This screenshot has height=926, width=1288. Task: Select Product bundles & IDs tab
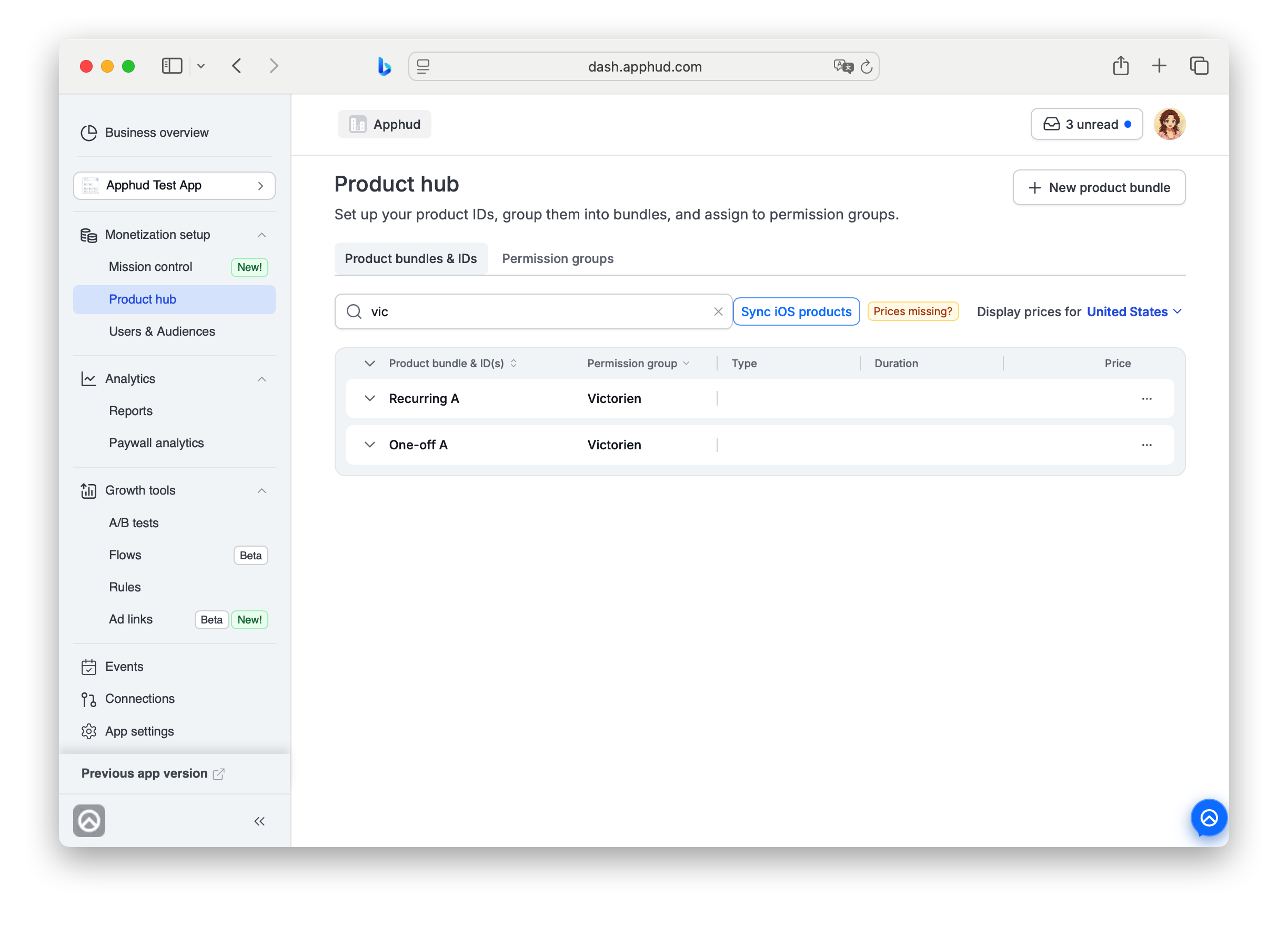point(410,259)
